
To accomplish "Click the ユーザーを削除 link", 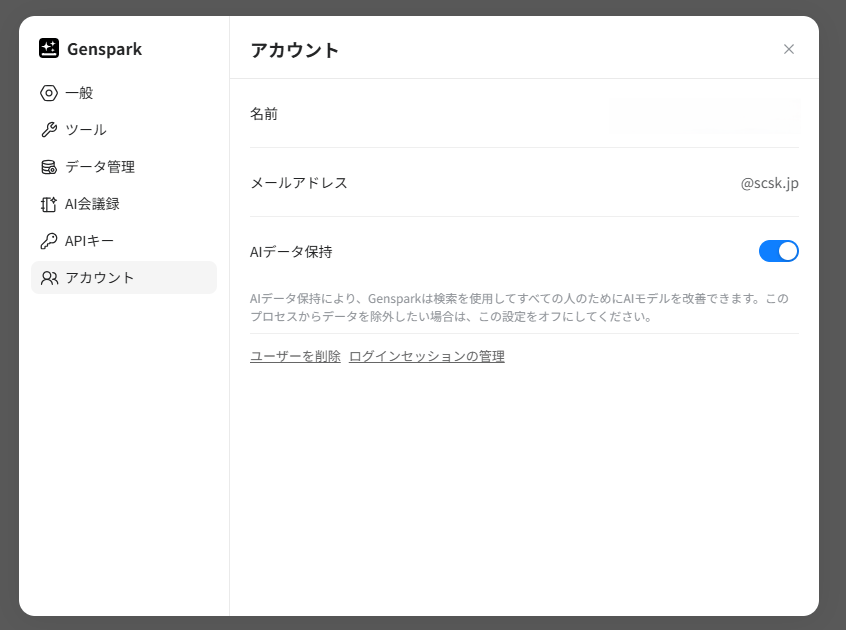I will coord(295,356).
